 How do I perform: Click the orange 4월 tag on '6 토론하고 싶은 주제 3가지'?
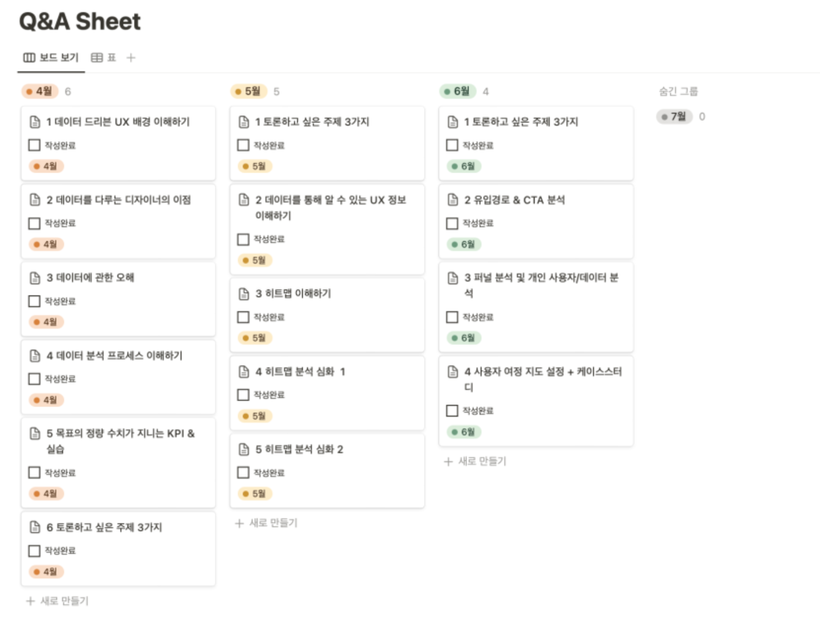tap(47, 572)
